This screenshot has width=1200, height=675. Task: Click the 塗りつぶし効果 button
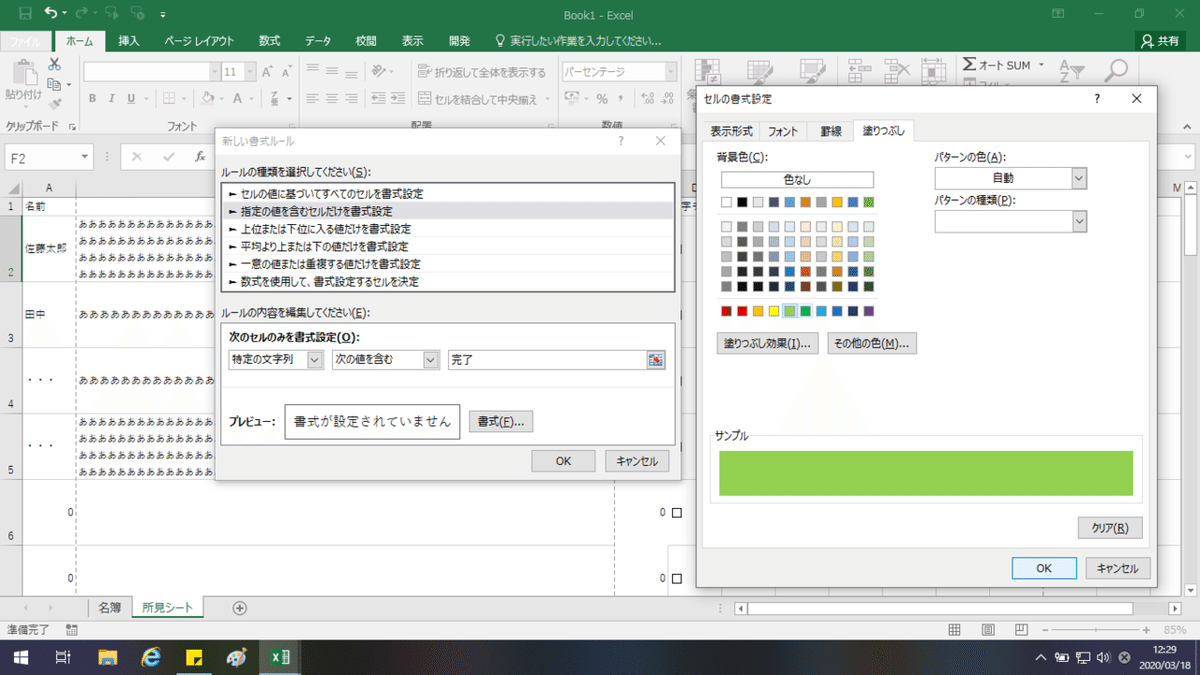click(x=768, y=343)
